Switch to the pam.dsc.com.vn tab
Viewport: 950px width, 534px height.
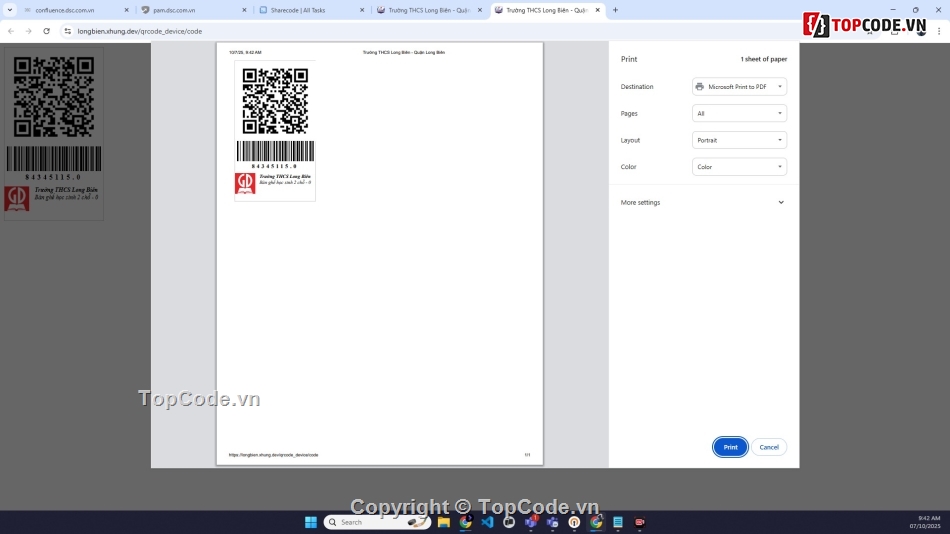pos(190,10)
